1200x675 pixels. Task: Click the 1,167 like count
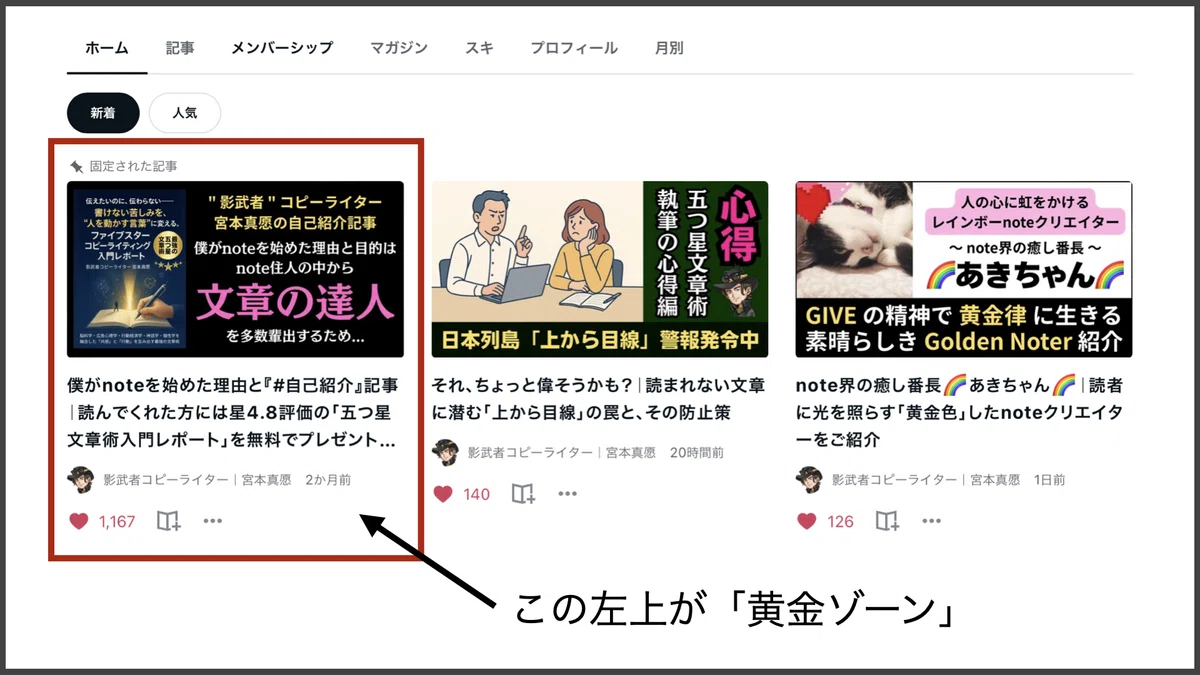coord(117,521)
